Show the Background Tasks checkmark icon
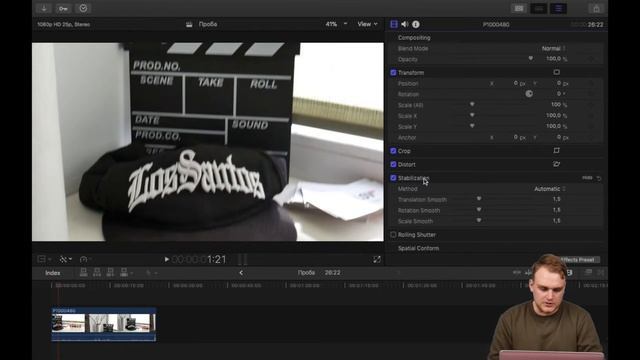This screenshot has width=640, height=360. [x=83, y=8]
